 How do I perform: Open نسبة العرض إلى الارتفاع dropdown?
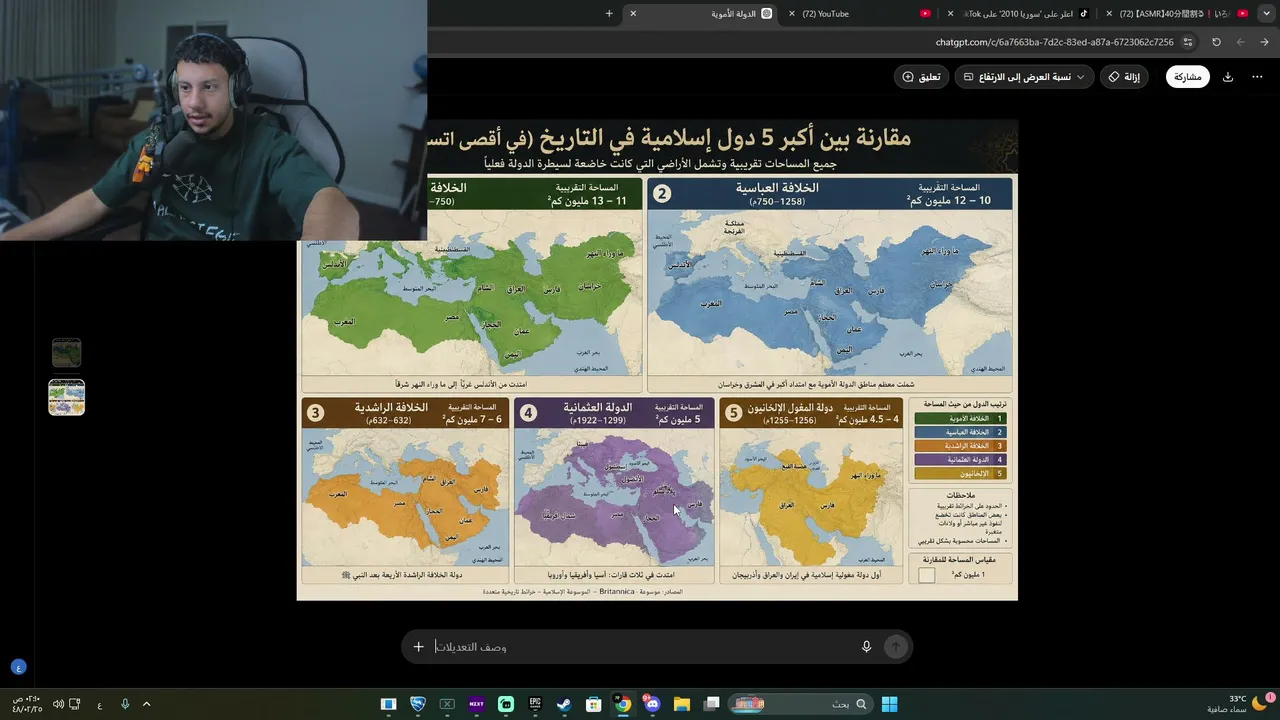[x=1024, y=77]
